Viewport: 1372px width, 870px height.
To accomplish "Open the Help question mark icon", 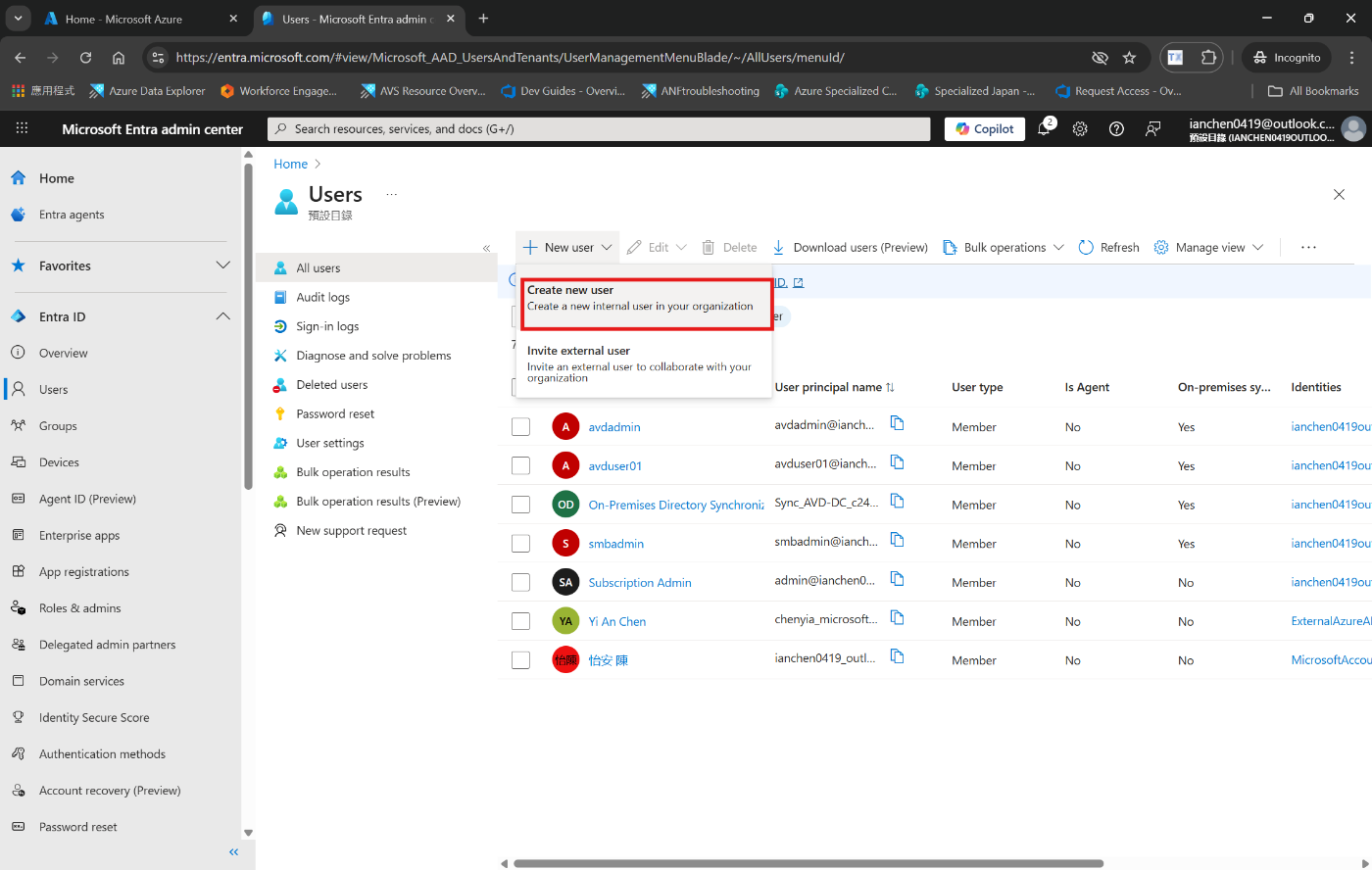I will (1116, 128).
